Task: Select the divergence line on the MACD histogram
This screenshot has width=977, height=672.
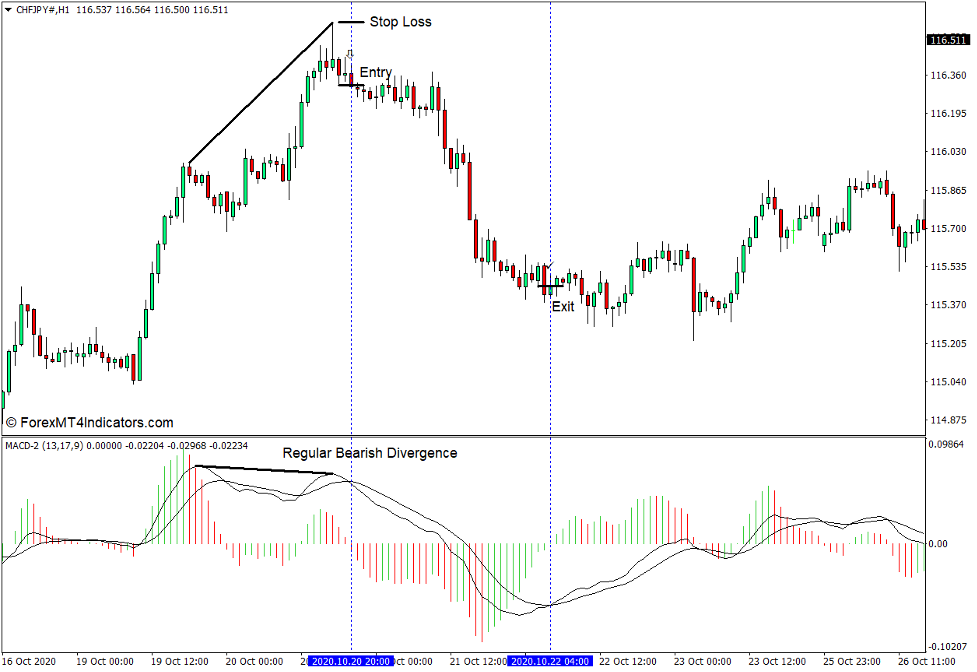Action: pyautogui.click(x=265, y=467)
